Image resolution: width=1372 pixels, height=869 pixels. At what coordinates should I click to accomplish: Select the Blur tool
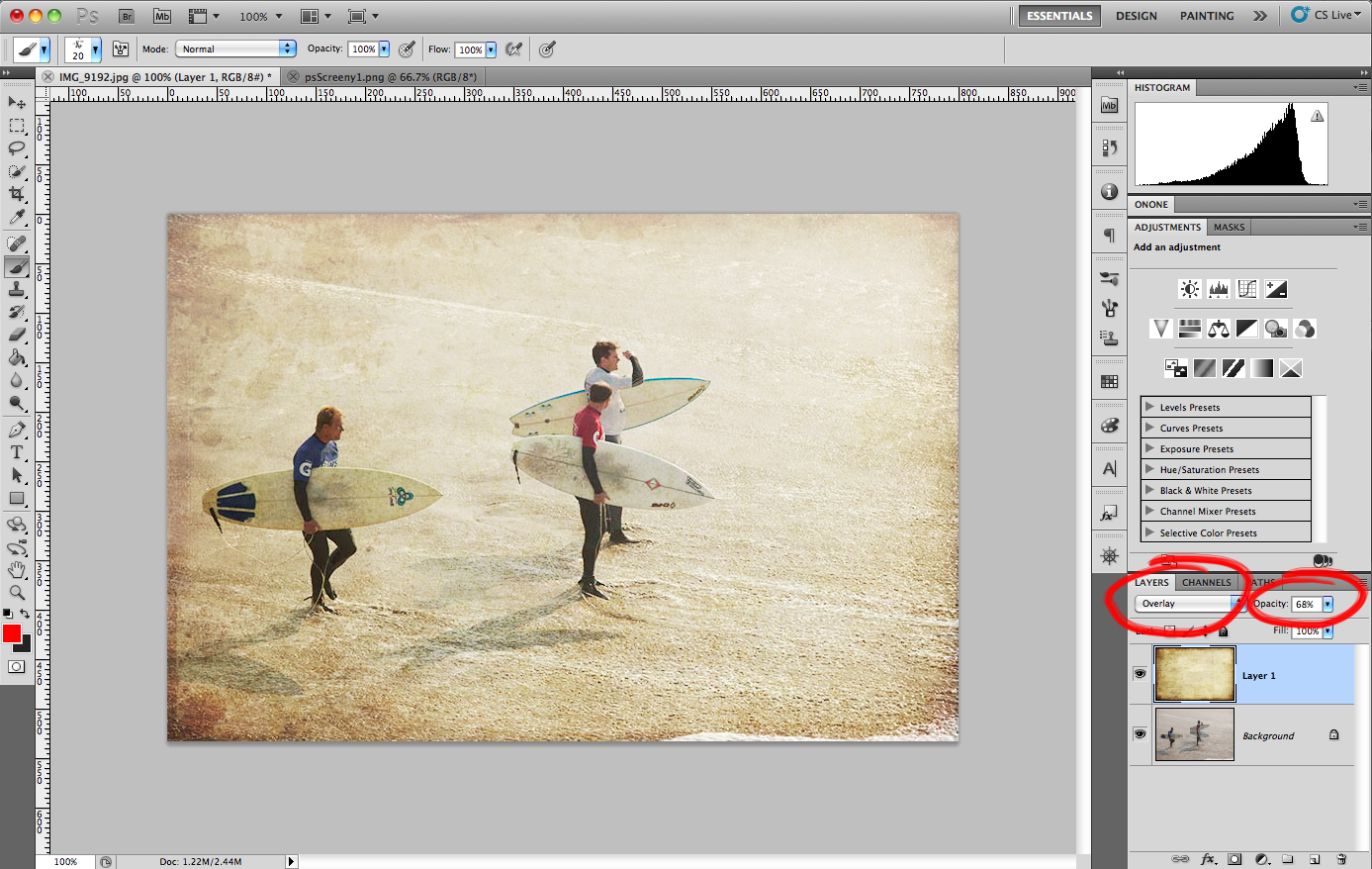(17, 381)
